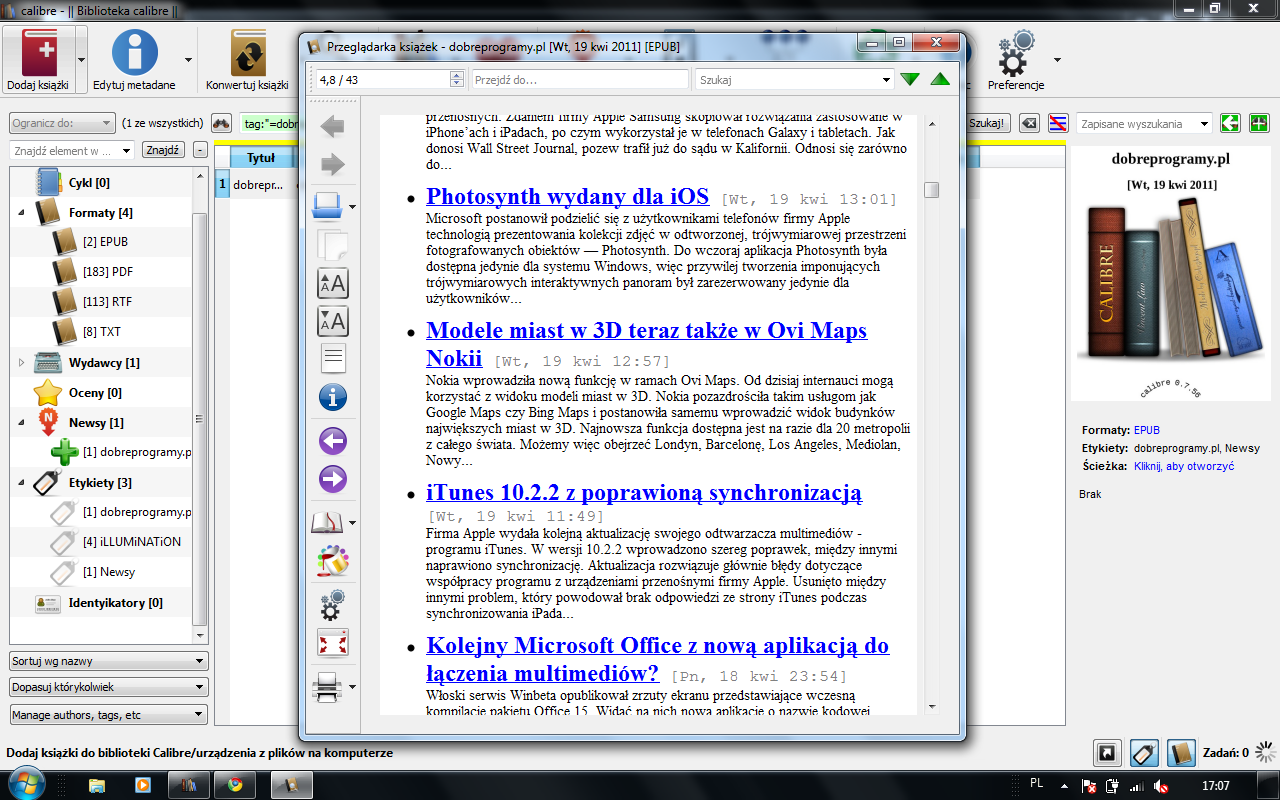The height and width of the screenshot is (800, 1280).
Task: Select the [8] TXT format item
Action: (102, 332)
